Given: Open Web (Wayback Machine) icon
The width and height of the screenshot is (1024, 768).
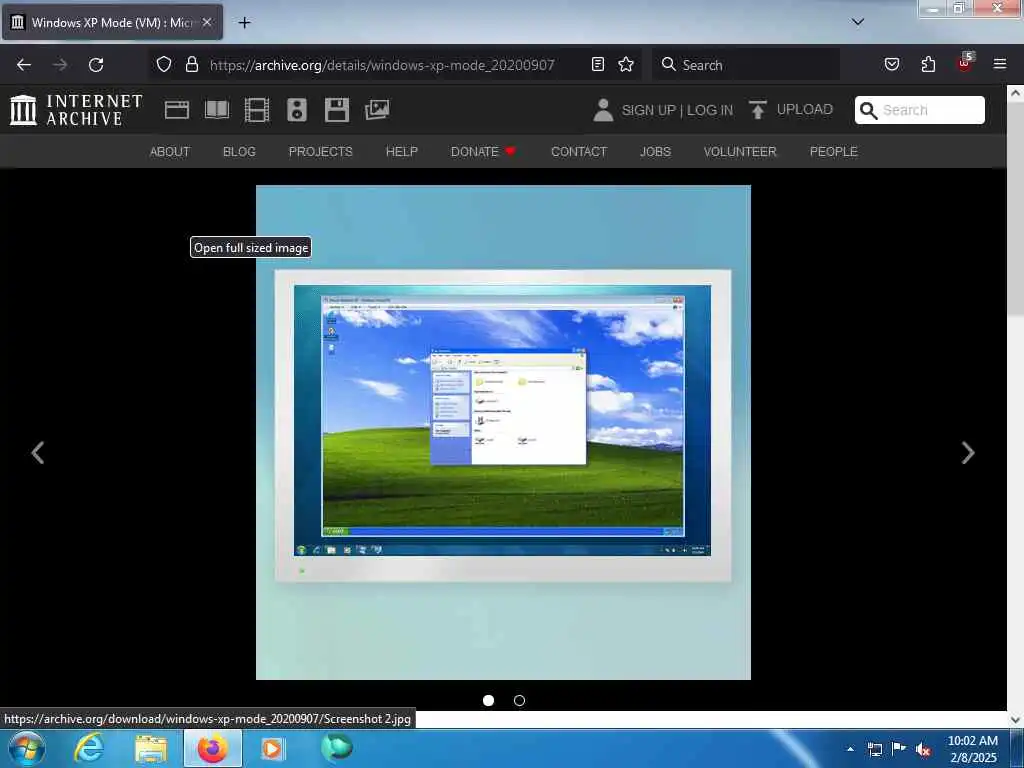Looking at the screenshot, I should (x=176, y=110).
